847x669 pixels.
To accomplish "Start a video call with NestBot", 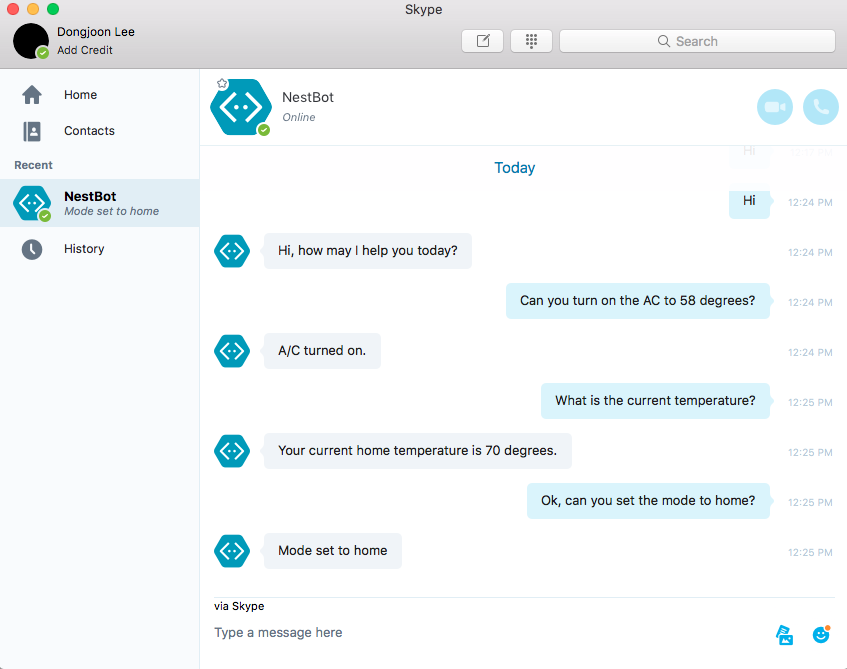I will point(775,107).
